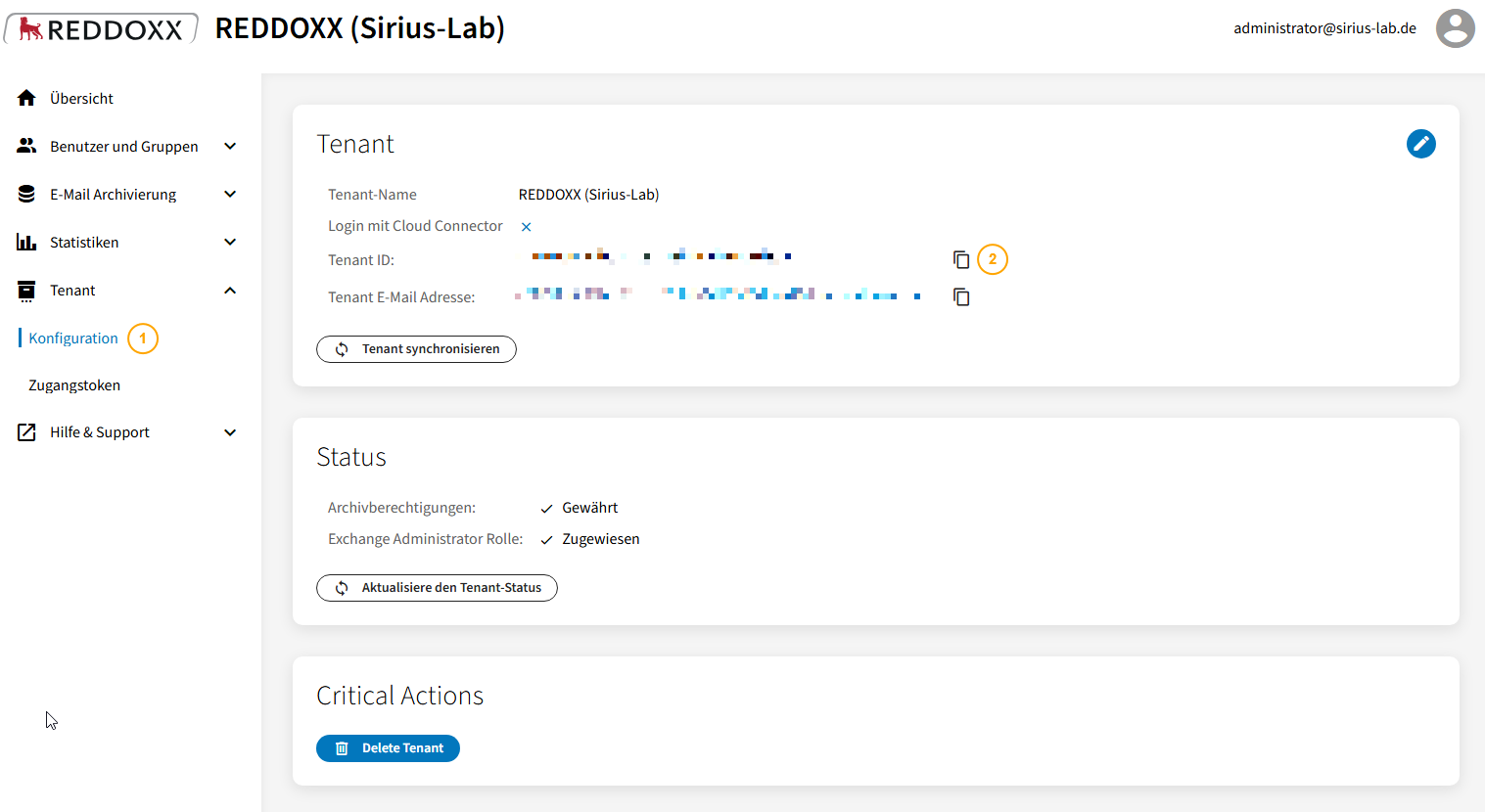
Task: Collapse the Tenant menu section chevron
Action: click(x=230, y=290)
